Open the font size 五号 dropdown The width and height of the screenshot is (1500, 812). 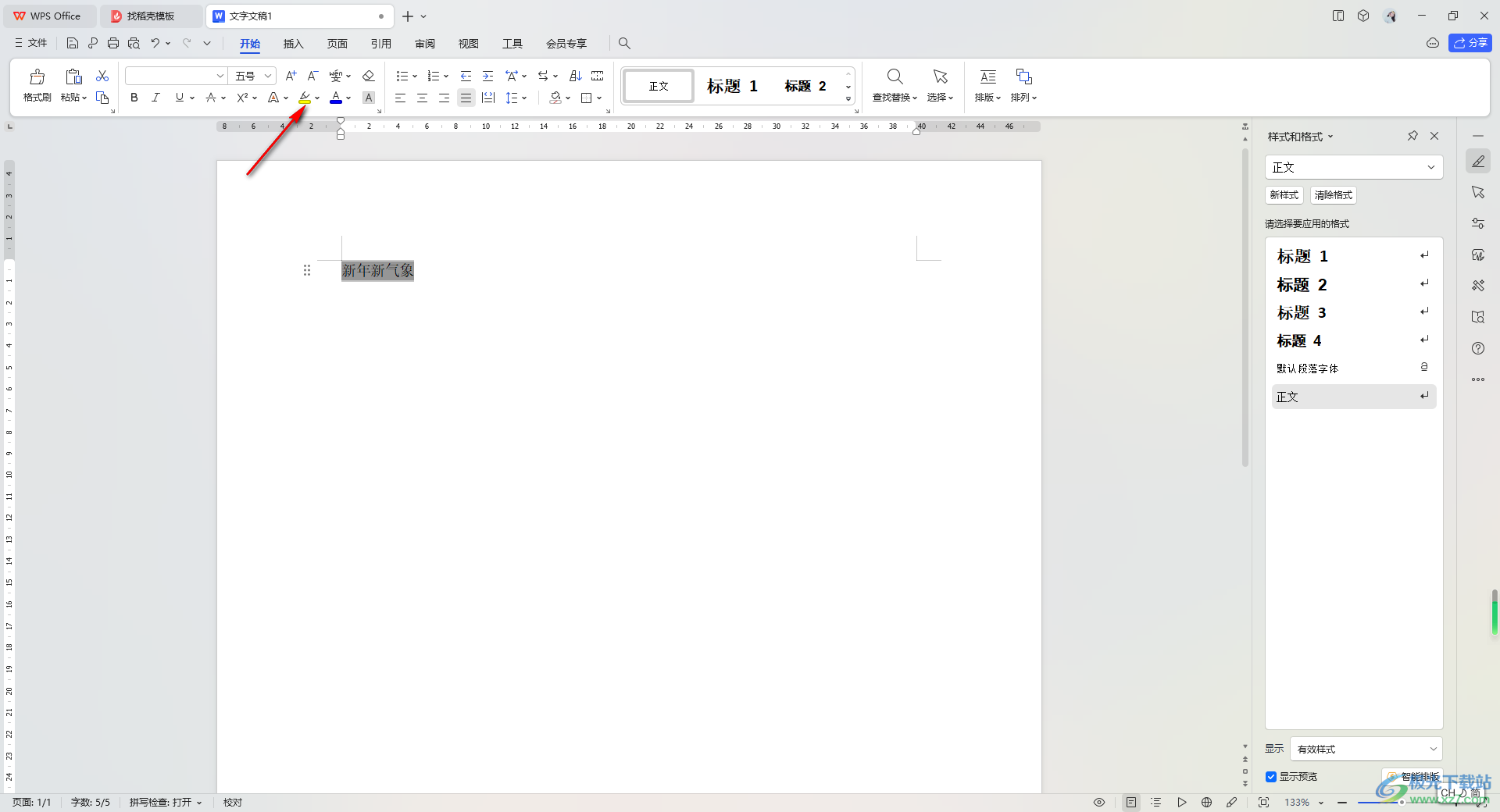point(268,76)
